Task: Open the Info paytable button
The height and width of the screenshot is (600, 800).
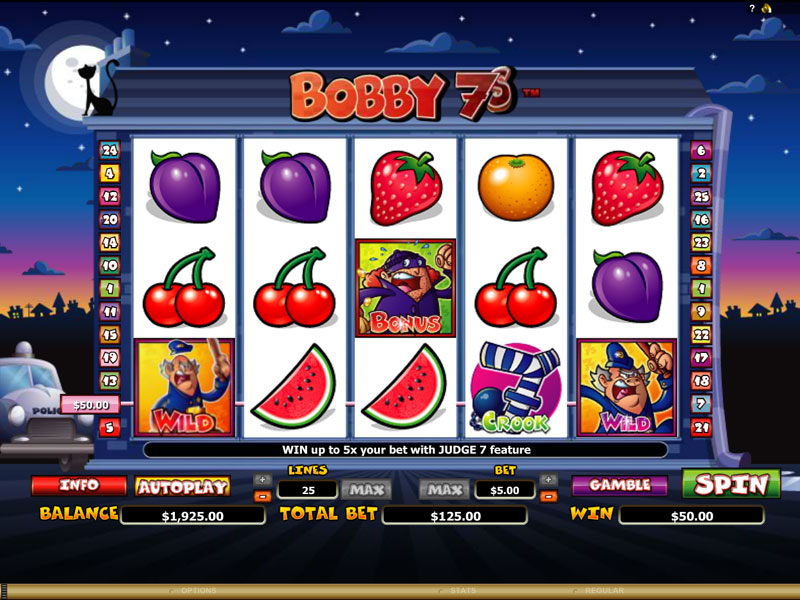Action: click(x=79, y=485)
